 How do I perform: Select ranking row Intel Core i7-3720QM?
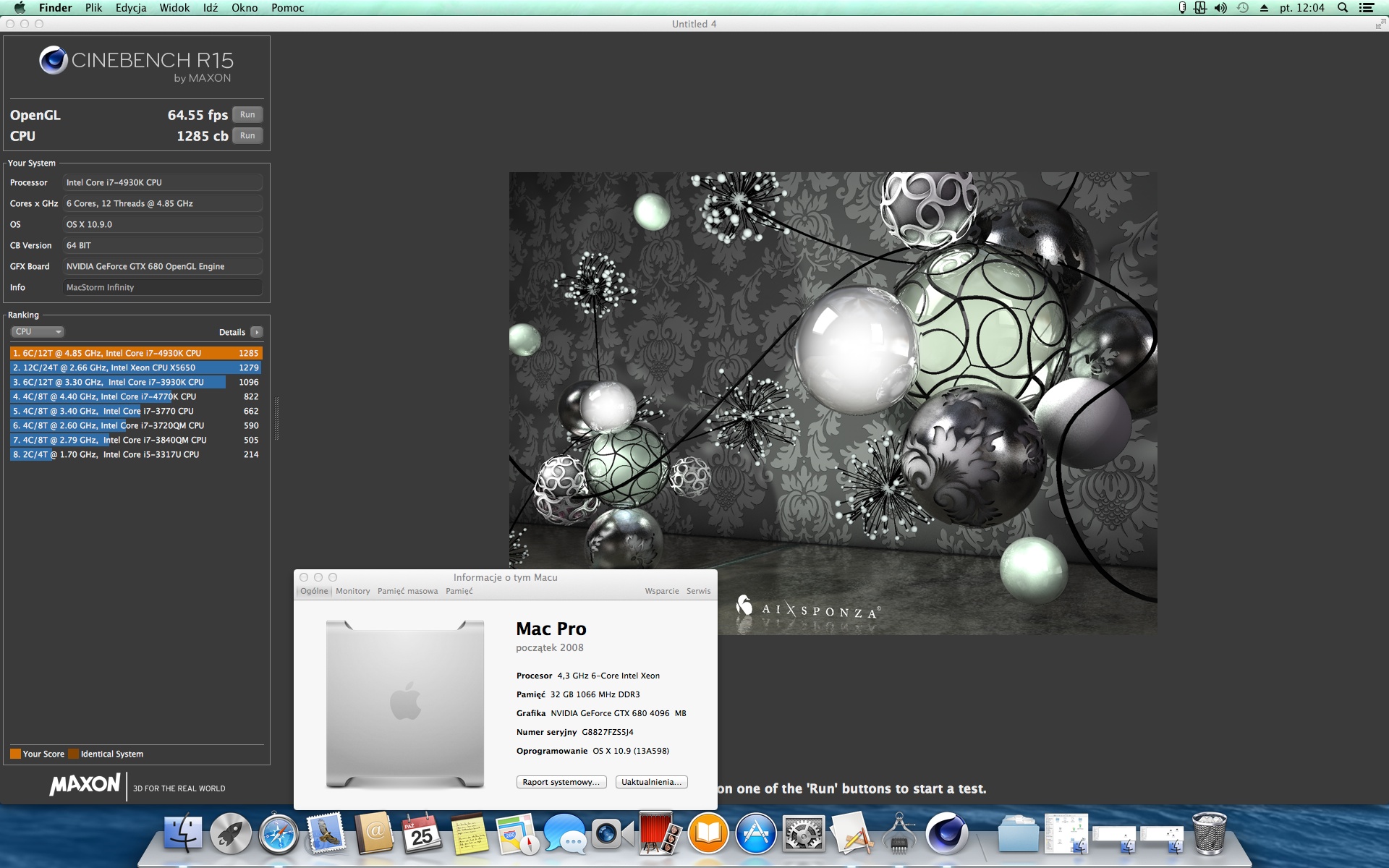tap(136, 425)
